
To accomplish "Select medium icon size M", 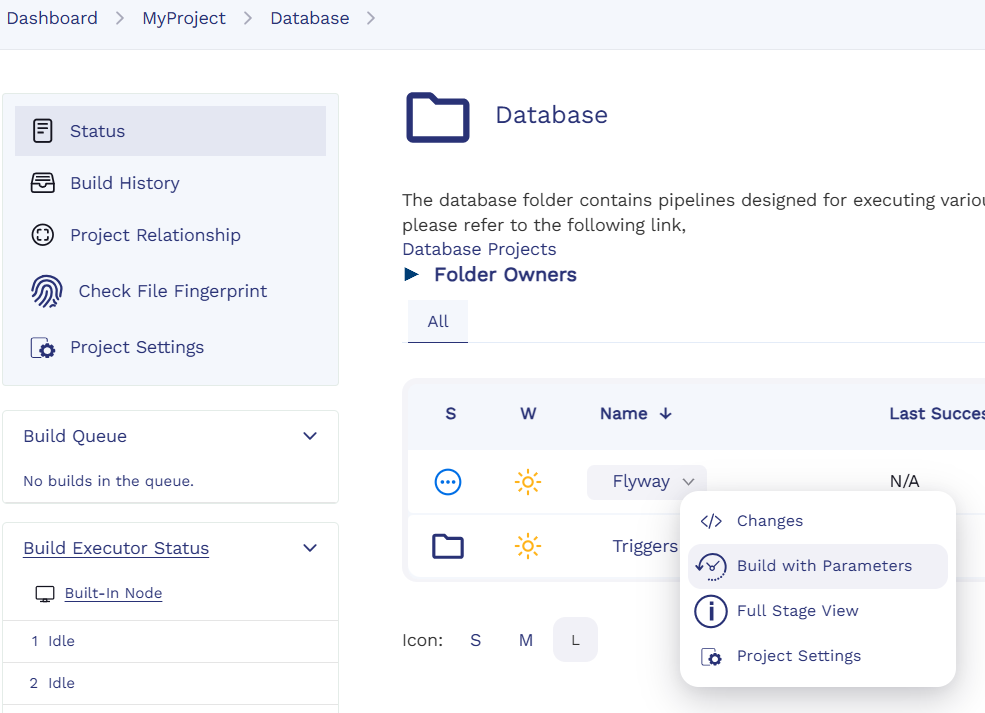I will click(526, 640).
